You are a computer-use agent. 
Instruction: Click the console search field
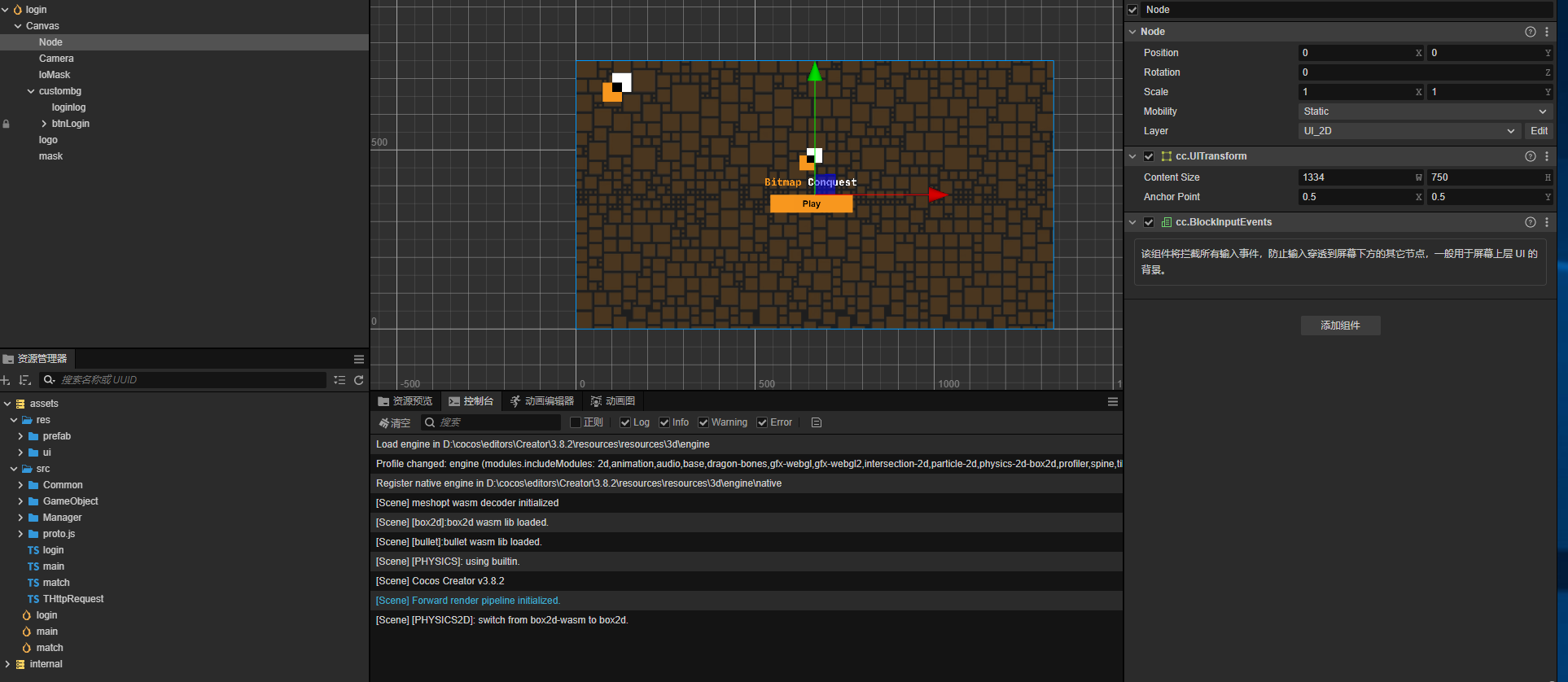click(x=491, y=422)
